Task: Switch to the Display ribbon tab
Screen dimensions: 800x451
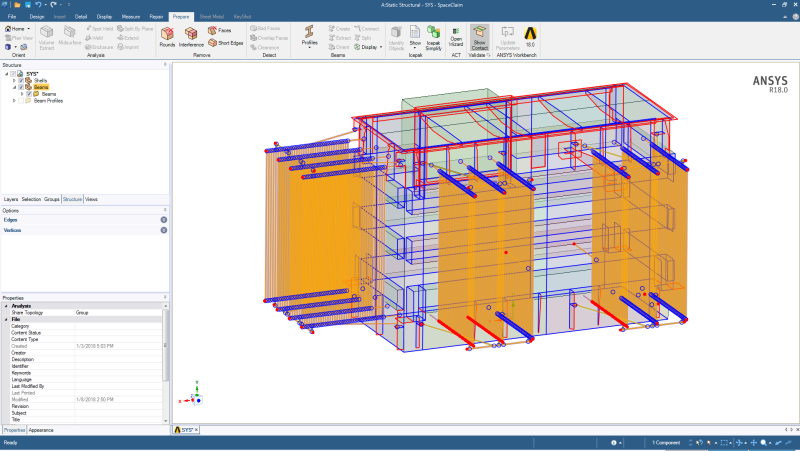Action: point(104,17)
